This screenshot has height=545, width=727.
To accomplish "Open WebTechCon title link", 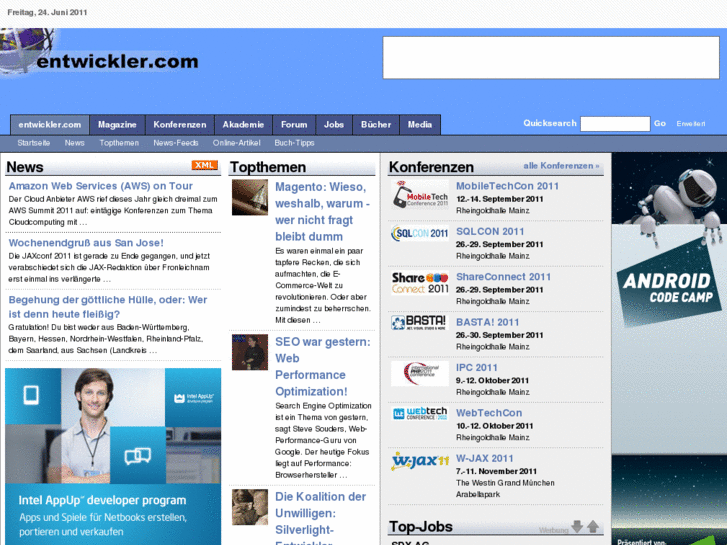I will [489, 413].
